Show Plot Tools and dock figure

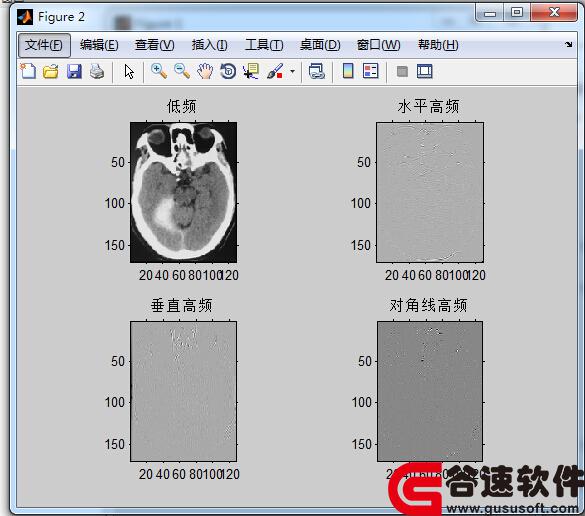click(425, 71)
